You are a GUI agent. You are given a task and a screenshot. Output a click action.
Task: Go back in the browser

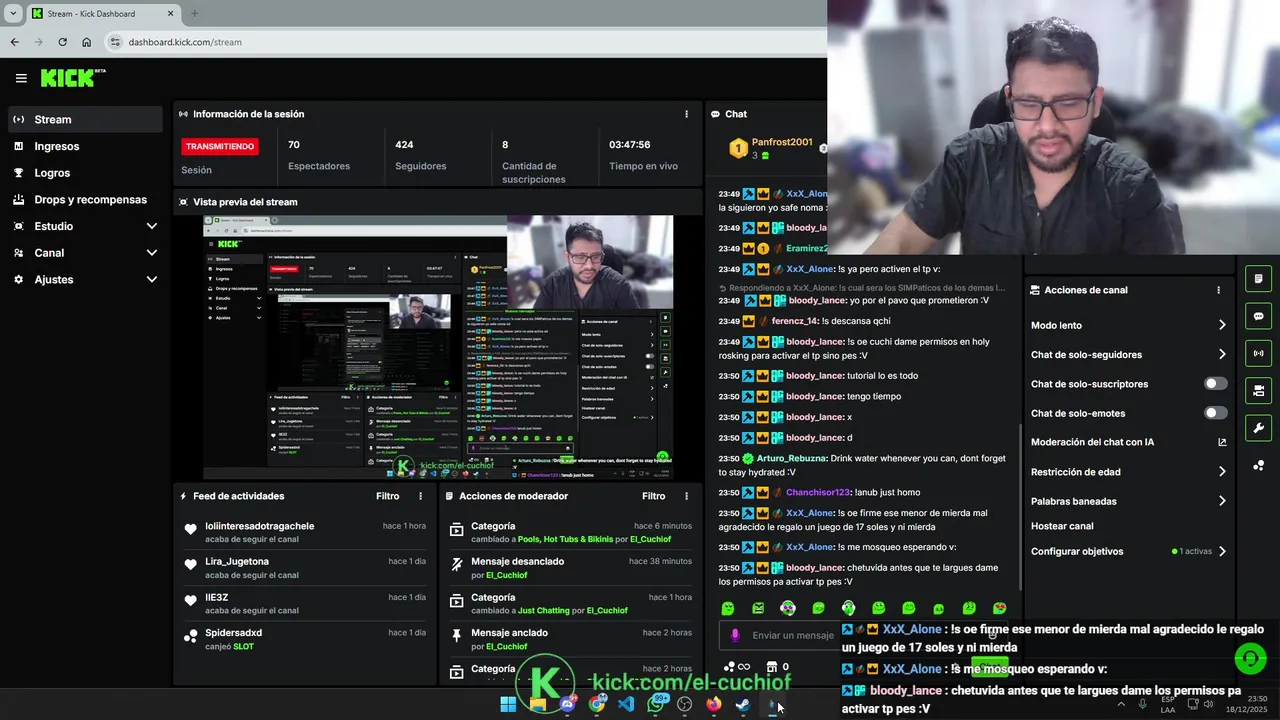14,42
